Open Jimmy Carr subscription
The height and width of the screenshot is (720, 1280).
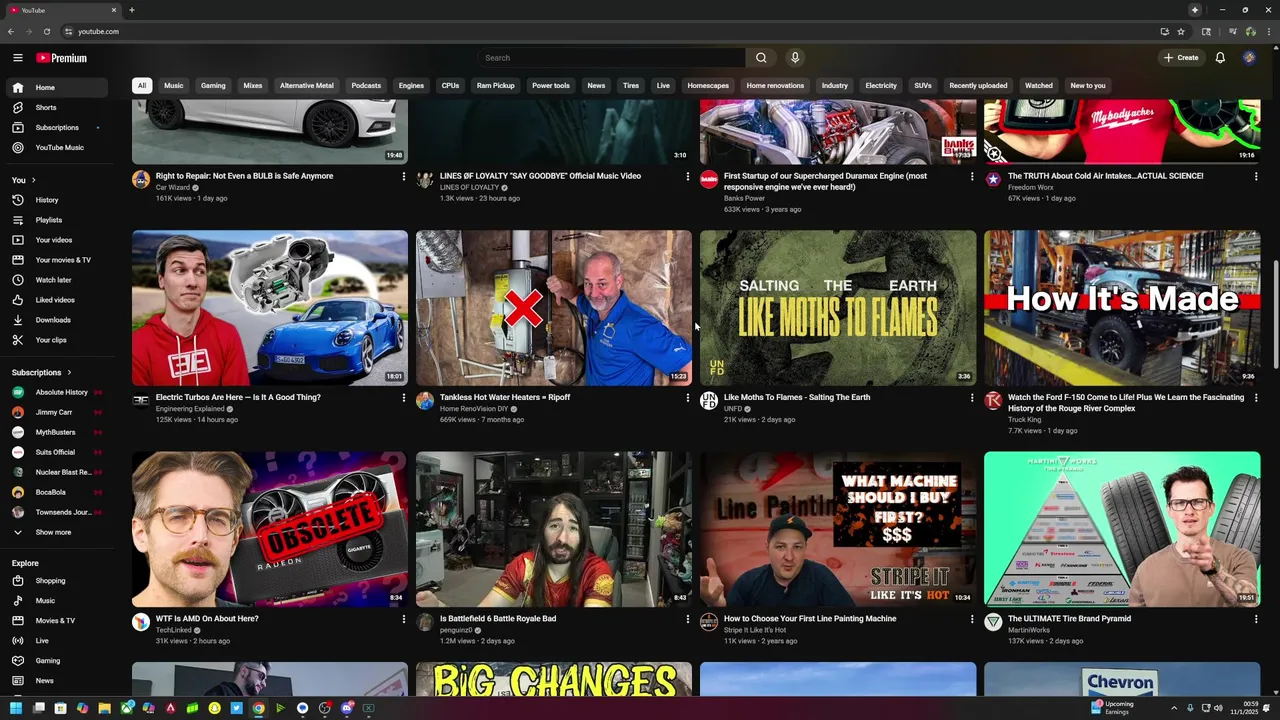click(x=56, y=412)
